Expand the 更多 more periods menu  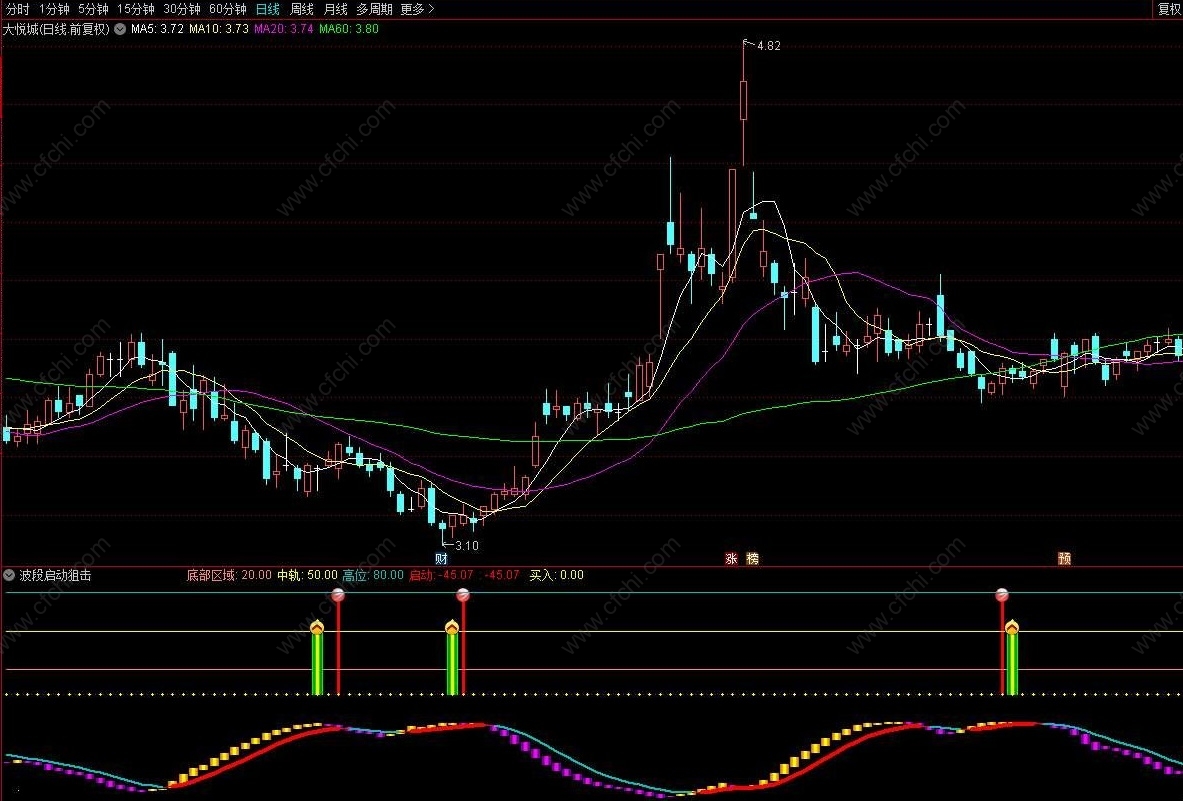click(x=417, y=9)
